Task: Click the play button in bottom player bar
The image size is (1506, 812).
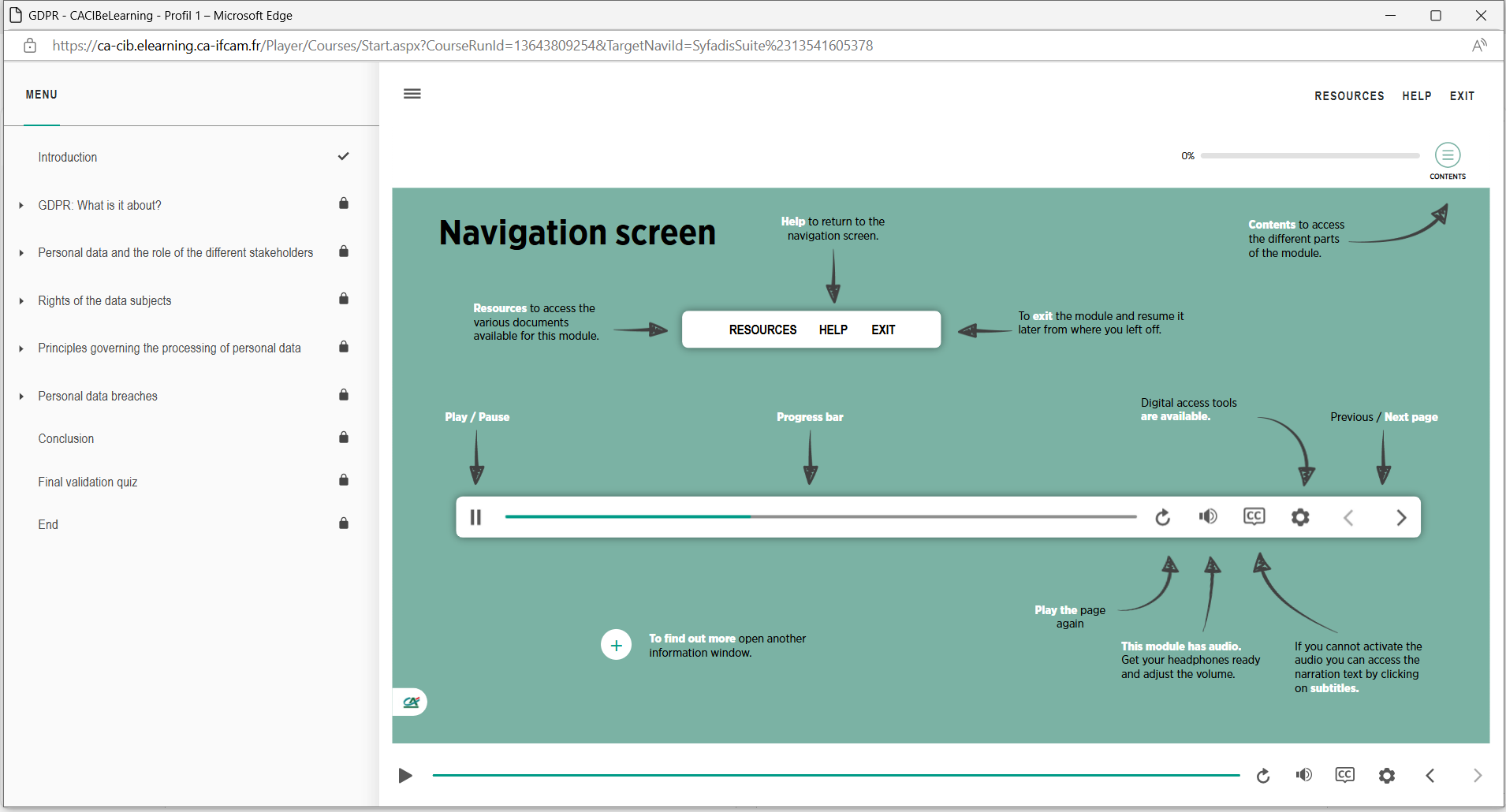Action: tap(405, 776)
